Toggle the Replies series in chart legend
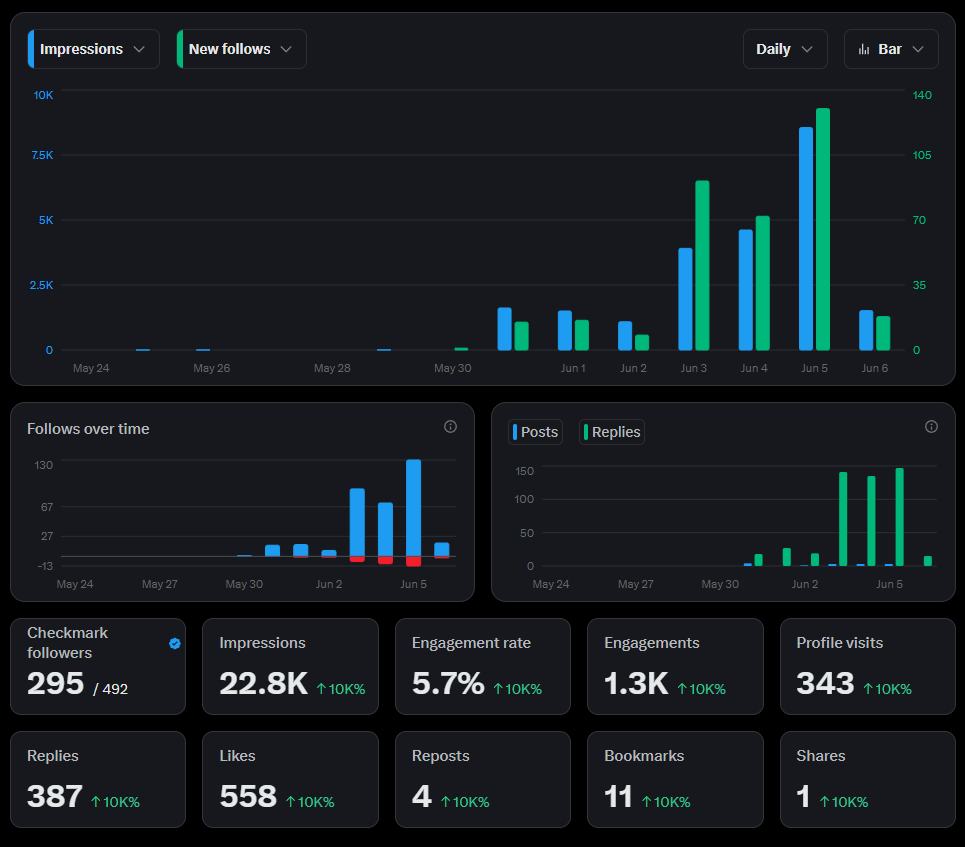 612,432
